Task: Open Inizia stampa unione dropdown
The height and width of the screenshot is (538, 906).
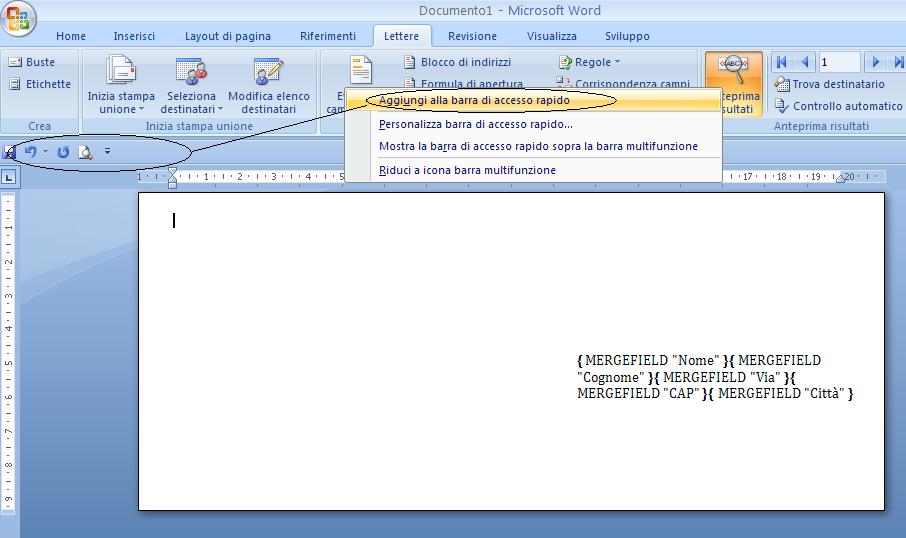Action: tap(121, 85)
